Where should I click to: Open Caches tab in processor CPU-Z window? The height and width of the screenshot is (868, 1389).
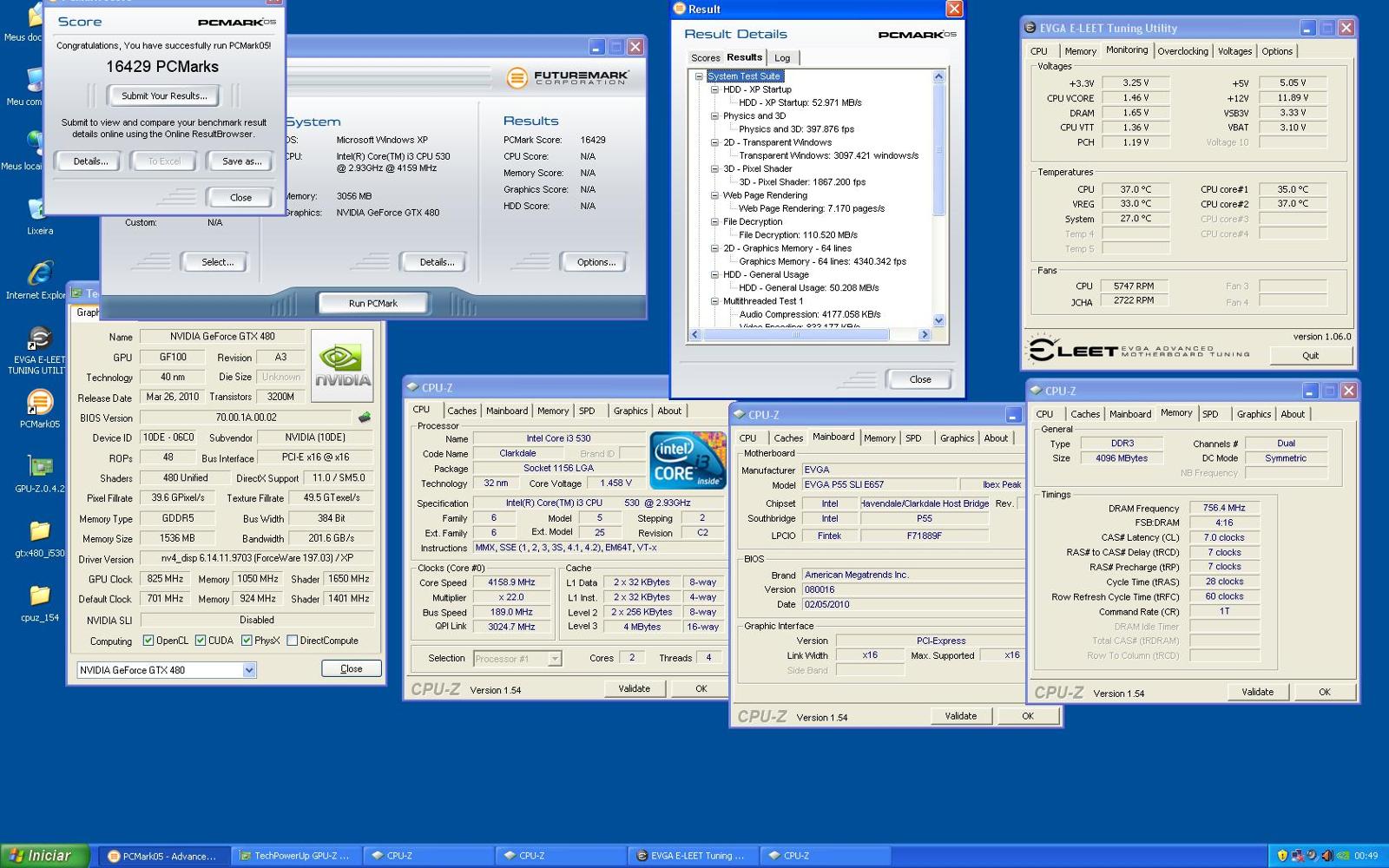[x=462, y=411]
